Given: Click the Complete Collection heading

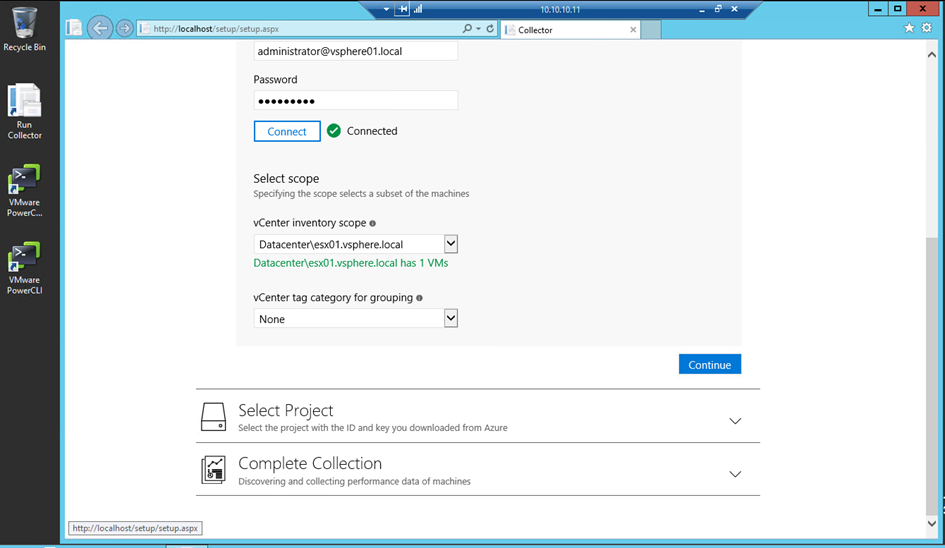Looking at the screenshot, I should click(x=310, y=463).
